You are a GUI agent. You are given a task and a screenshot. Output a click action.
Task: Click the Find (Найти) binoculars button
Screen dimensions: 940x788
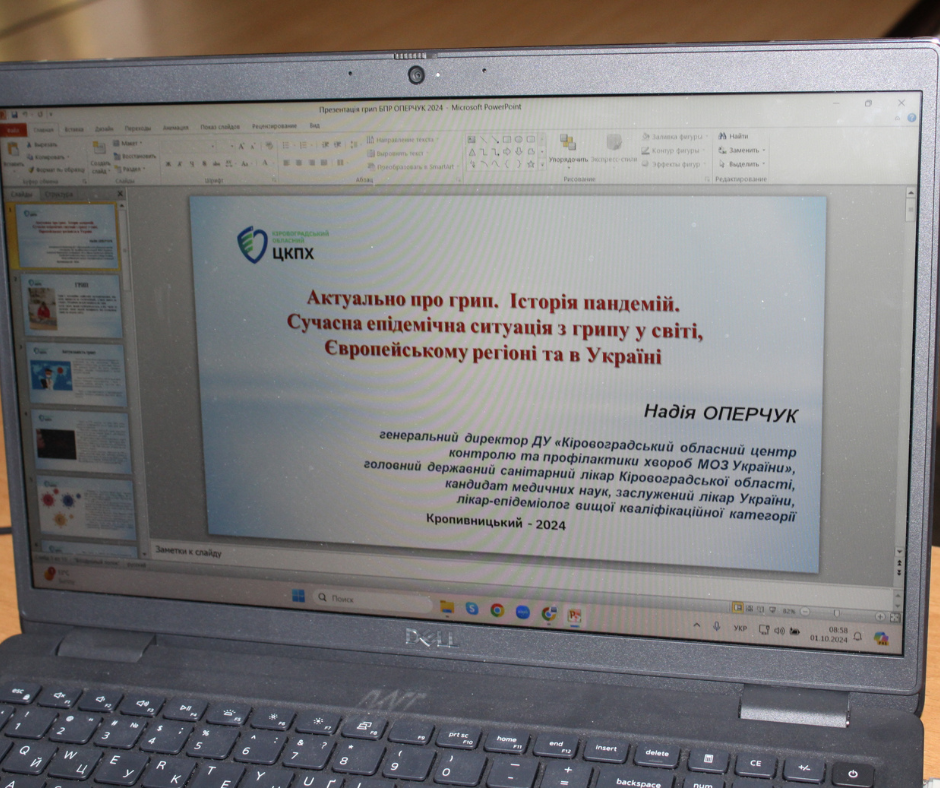[x=731, y=136]
